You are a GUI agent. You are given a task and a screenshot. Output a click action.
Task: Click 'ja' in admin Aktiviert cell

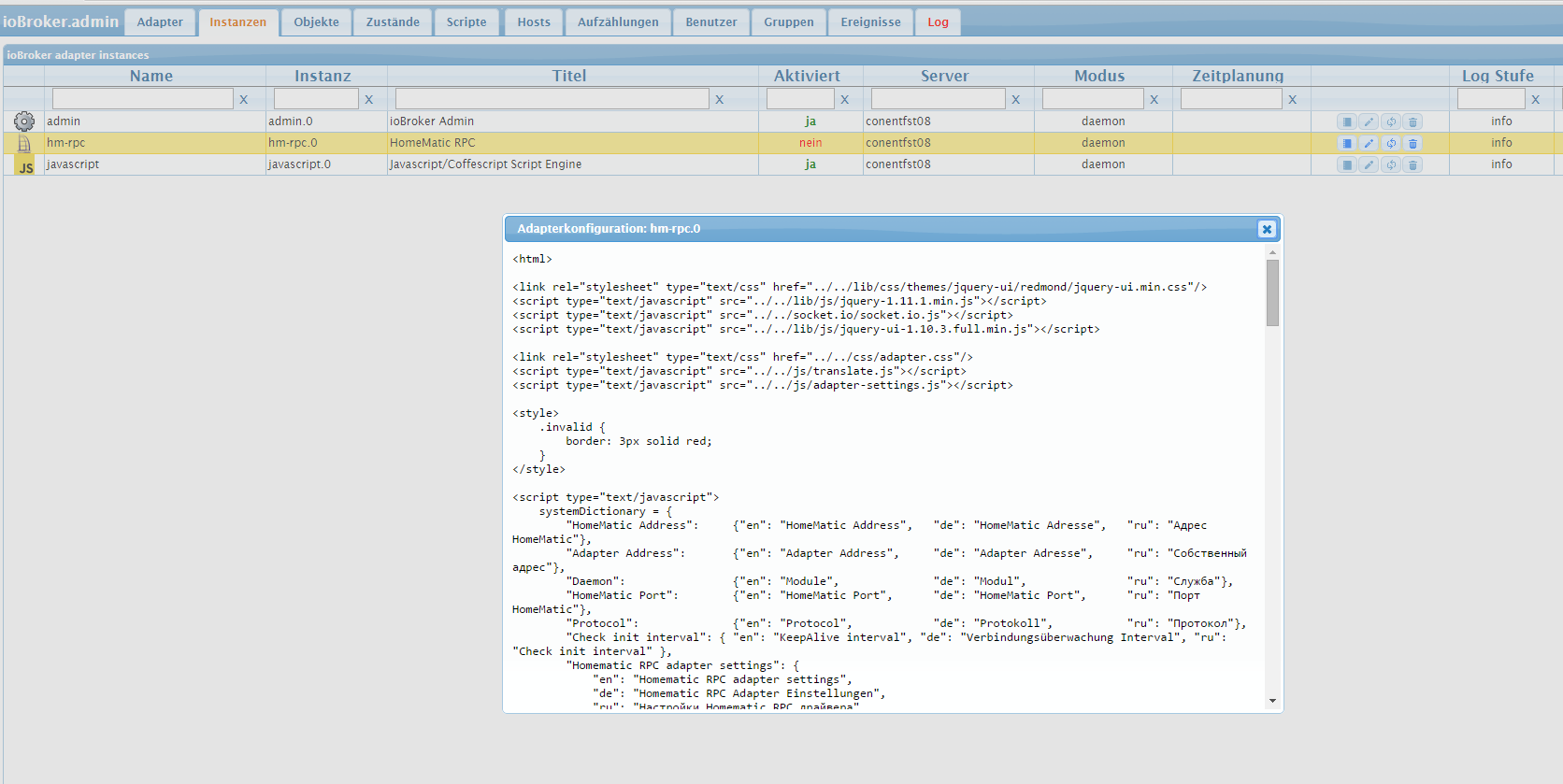[810, 121]
